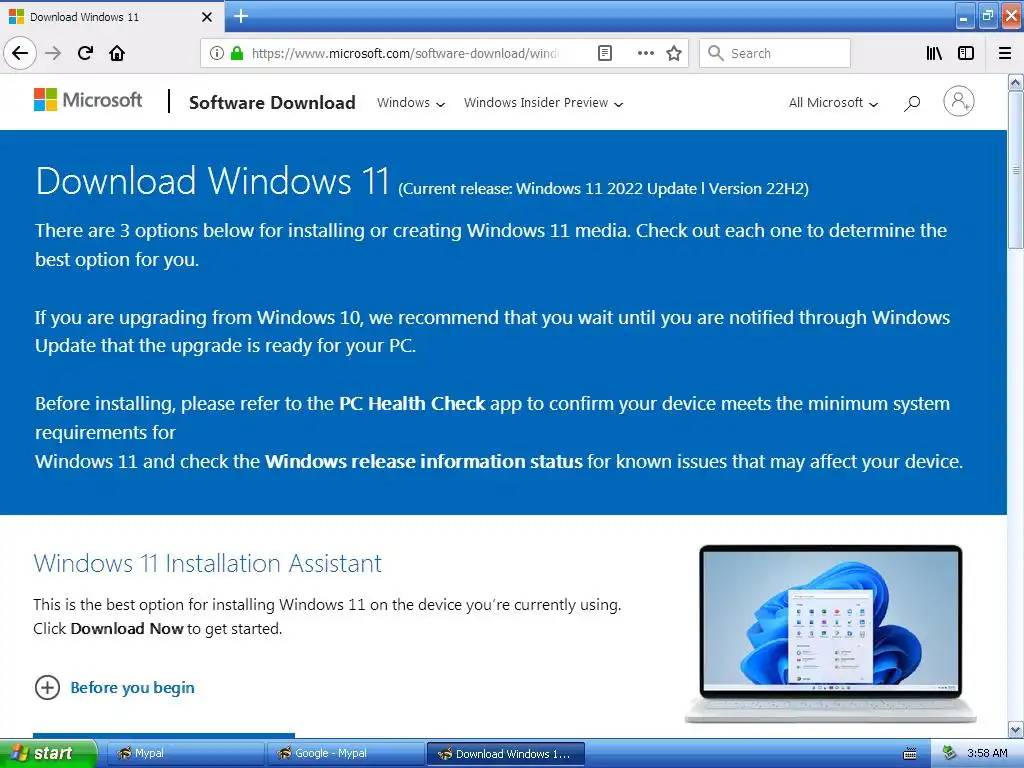This screenshot has width=1024, height=768.
Task: Click the network tray icon
Action: pyautogui.click(x=949, y=754)
